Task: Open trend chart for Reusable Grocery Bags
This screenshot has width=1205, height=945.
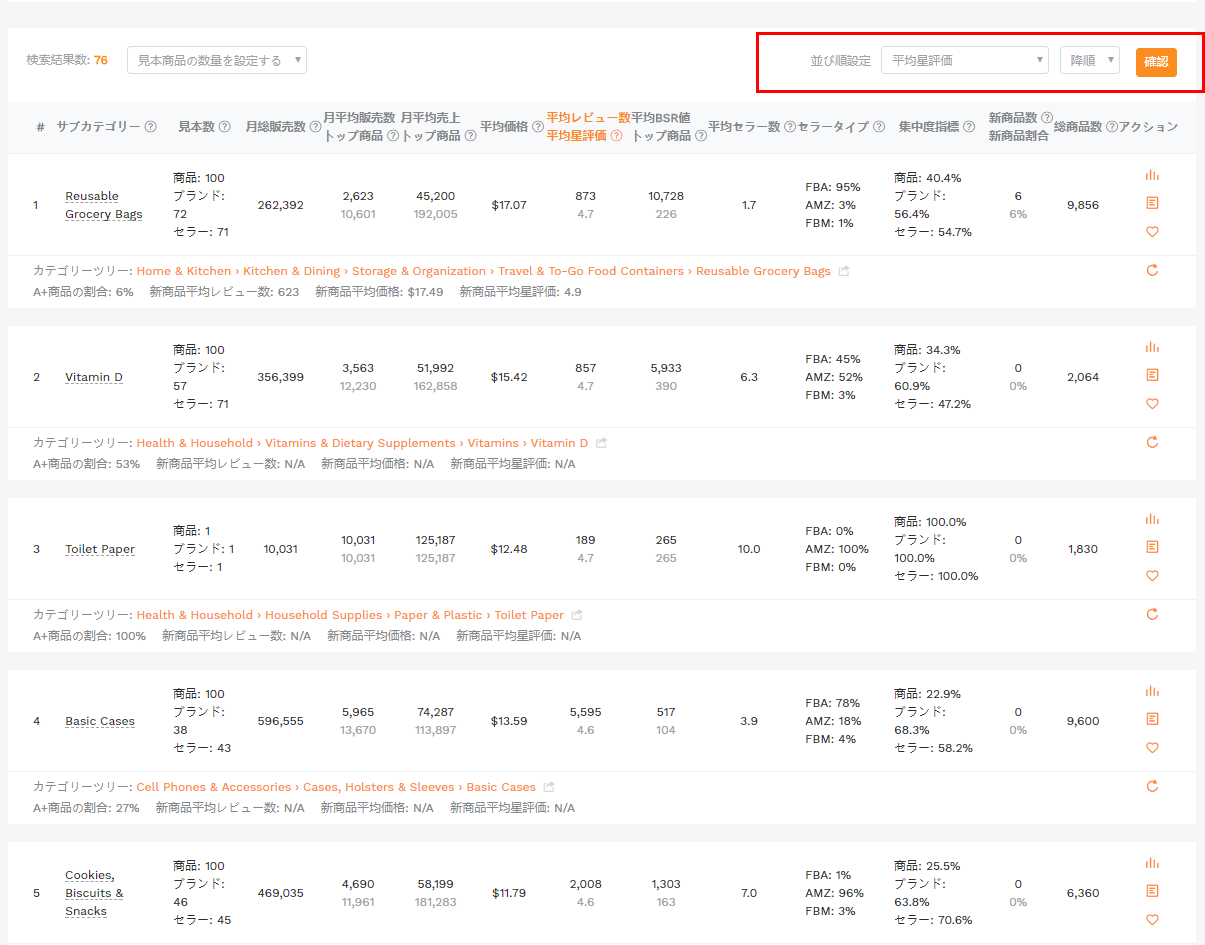Action: click(1152, 175)
